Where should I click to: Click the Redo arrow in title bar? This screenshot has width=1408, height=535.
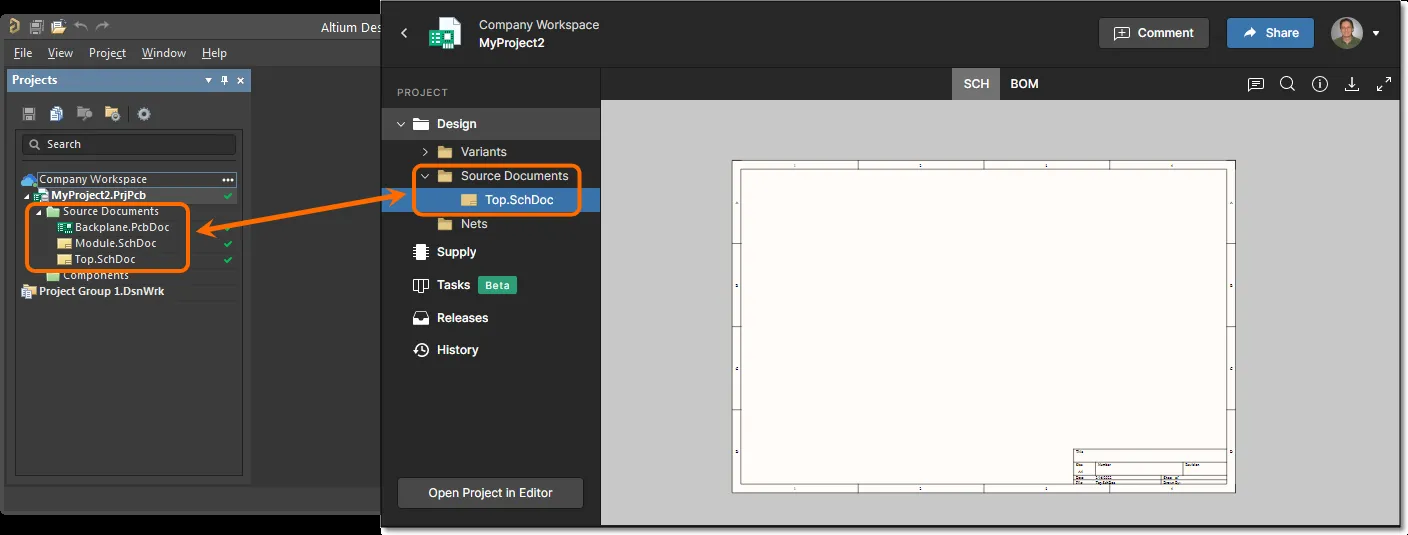[103, 26]
